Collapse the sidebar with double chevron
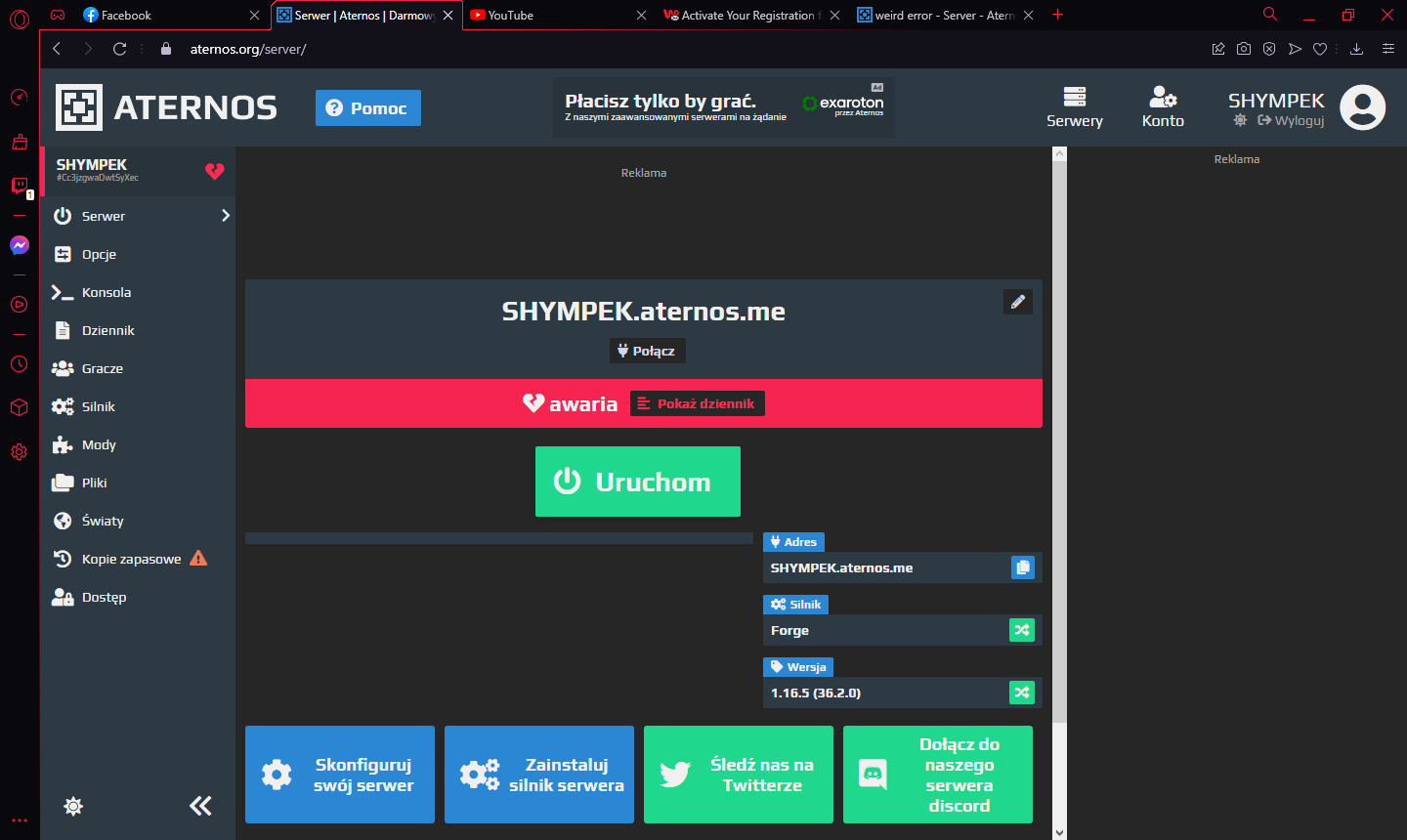The image size is (1407, 840). (x=200, y=806)
